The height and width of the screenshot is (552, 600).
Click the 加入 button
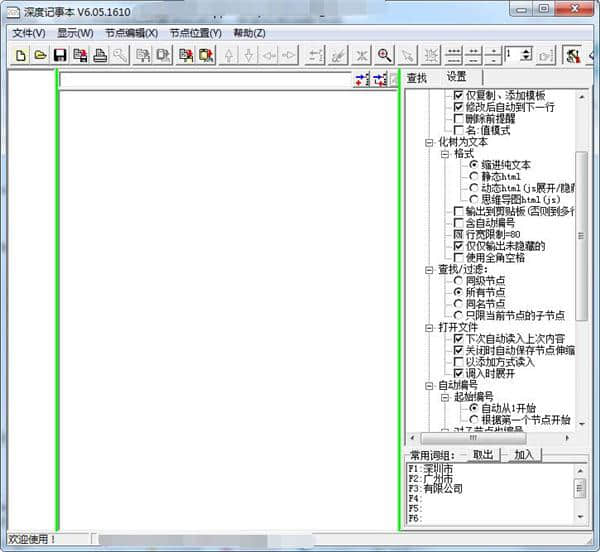(522, 455)
